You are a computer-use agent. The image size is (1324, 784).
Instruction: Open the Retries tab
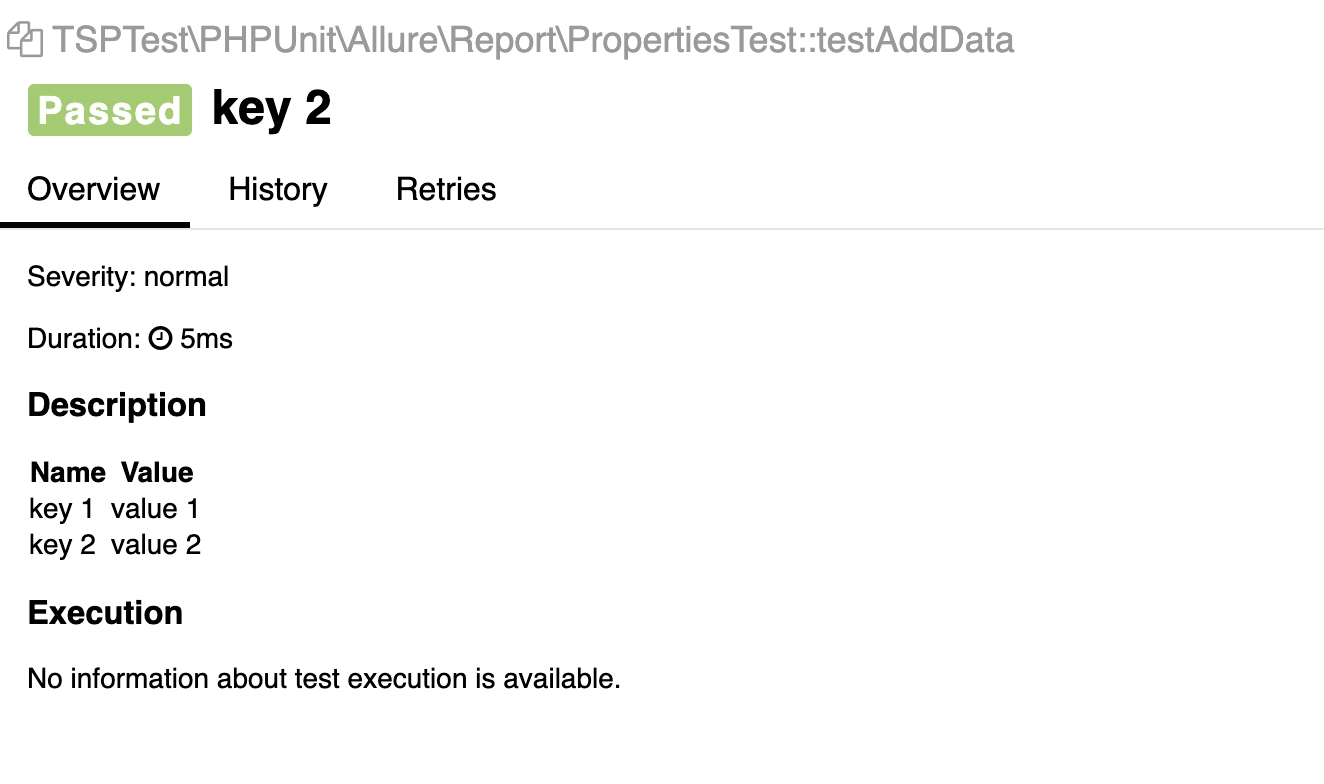[446, 190]
